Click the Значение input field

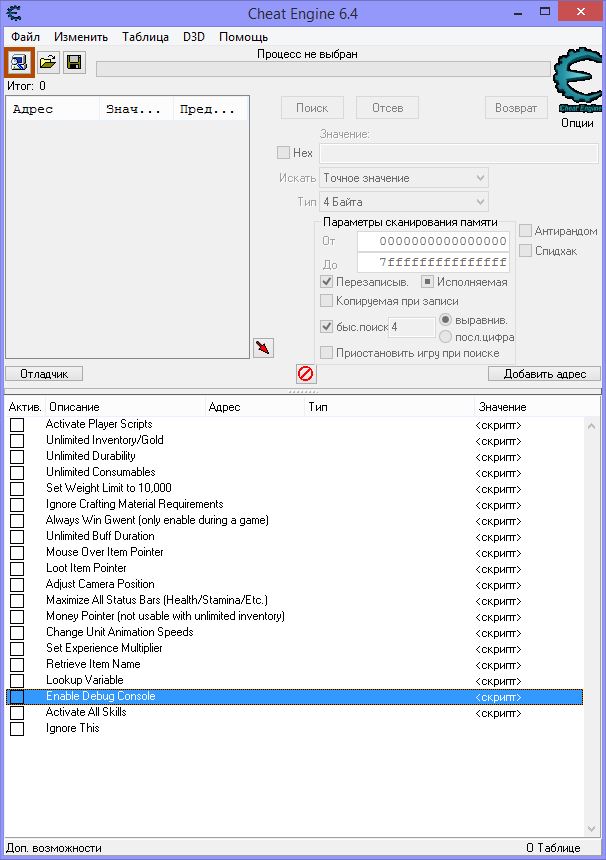click(x=459, y=153)
